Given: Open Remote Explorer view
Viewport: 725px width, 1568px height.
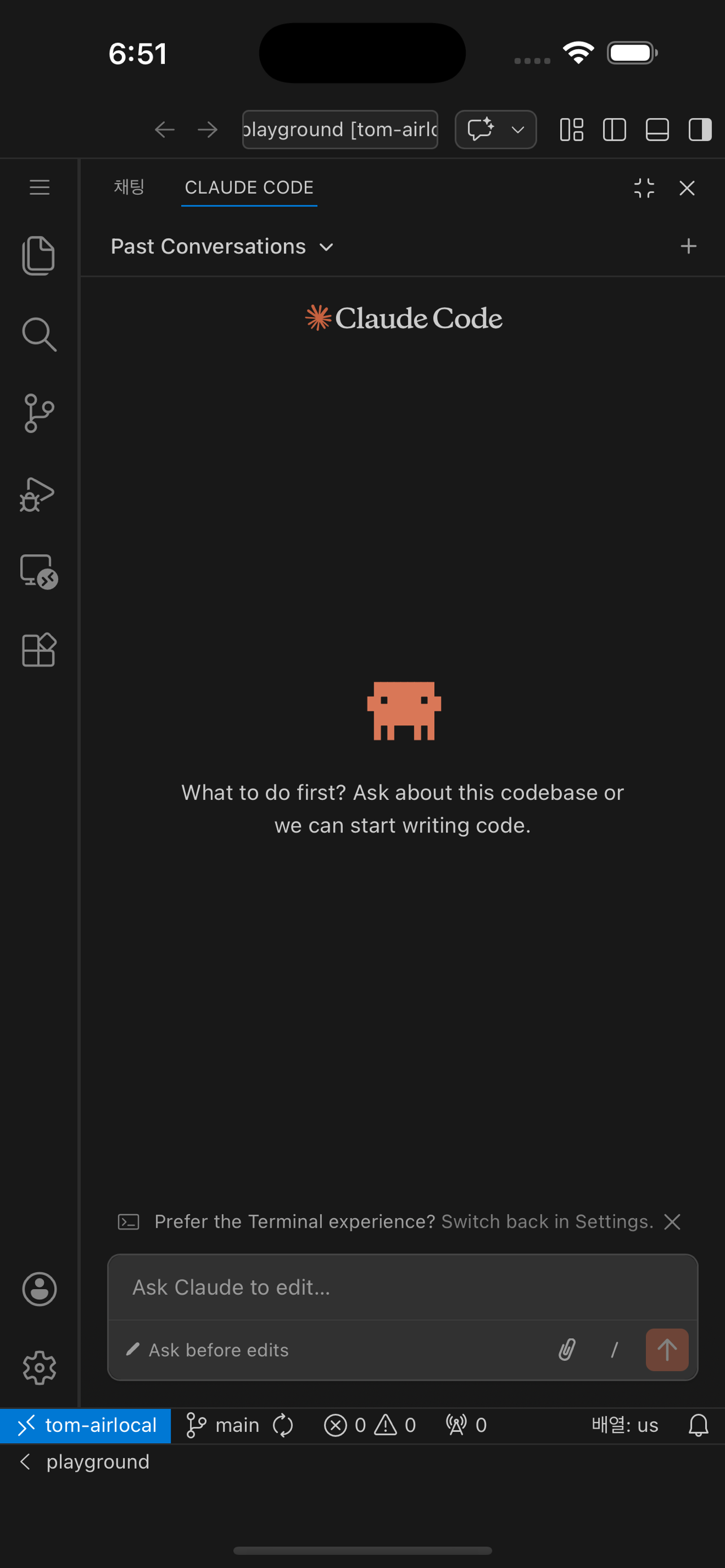Looking at the screenshot, I should coord(39,572).
